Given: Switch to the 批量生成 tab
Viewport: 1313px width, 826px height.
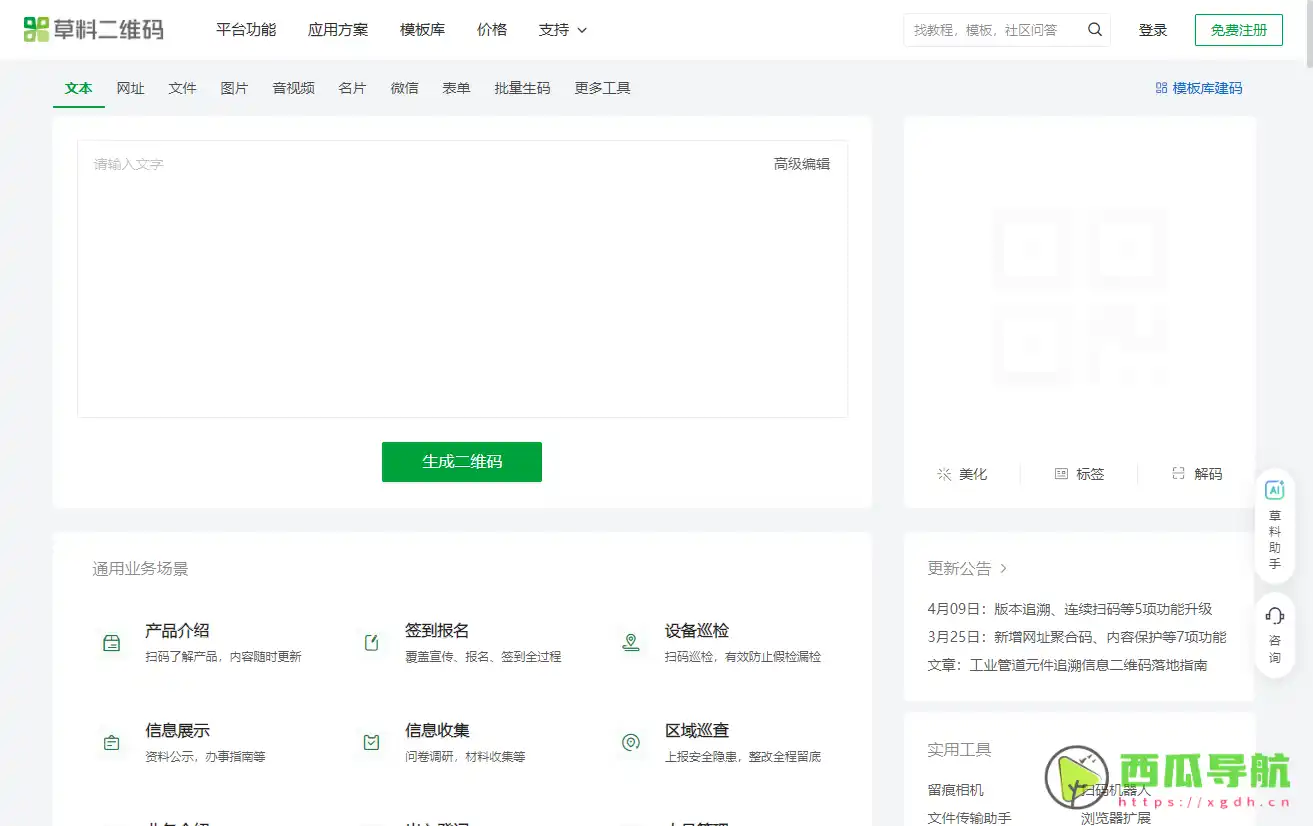Looking at the screenshot, I should 520,88.
